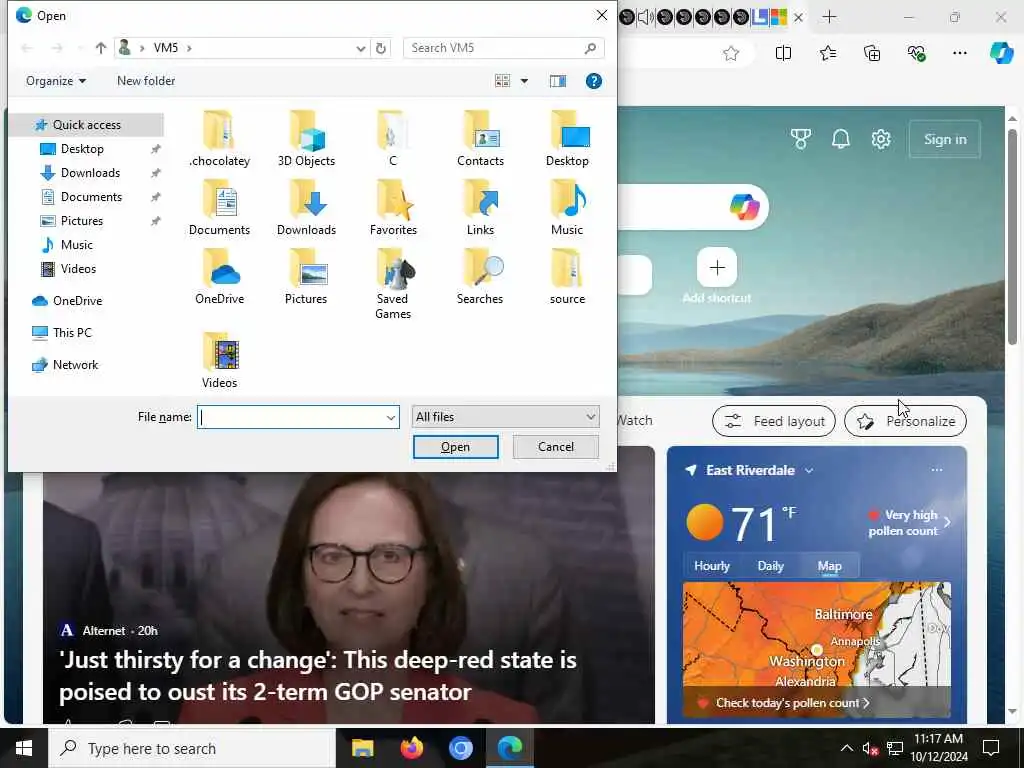Open Edge Settings and more menu
1024x768 pixels.
[959, 54]
